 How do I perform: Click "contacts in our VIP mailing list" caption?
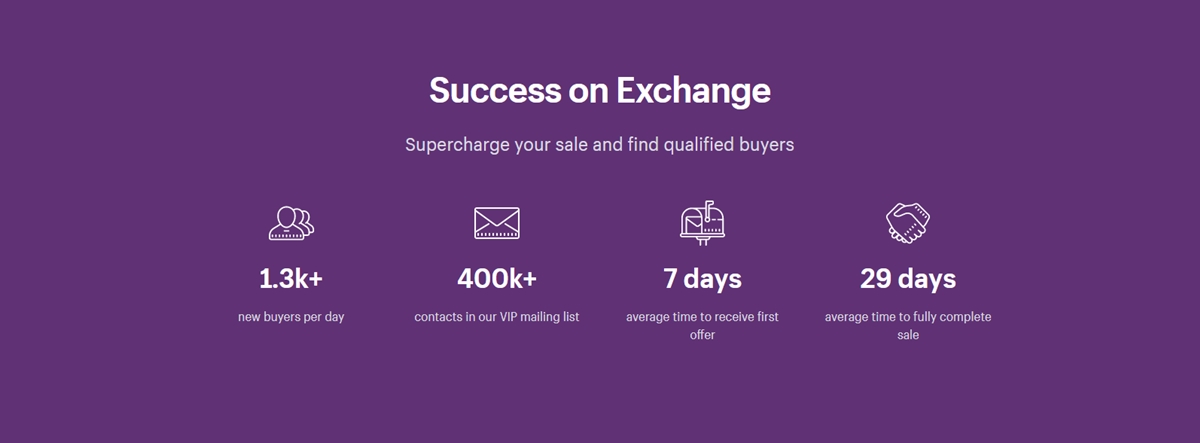pos(497,317)
